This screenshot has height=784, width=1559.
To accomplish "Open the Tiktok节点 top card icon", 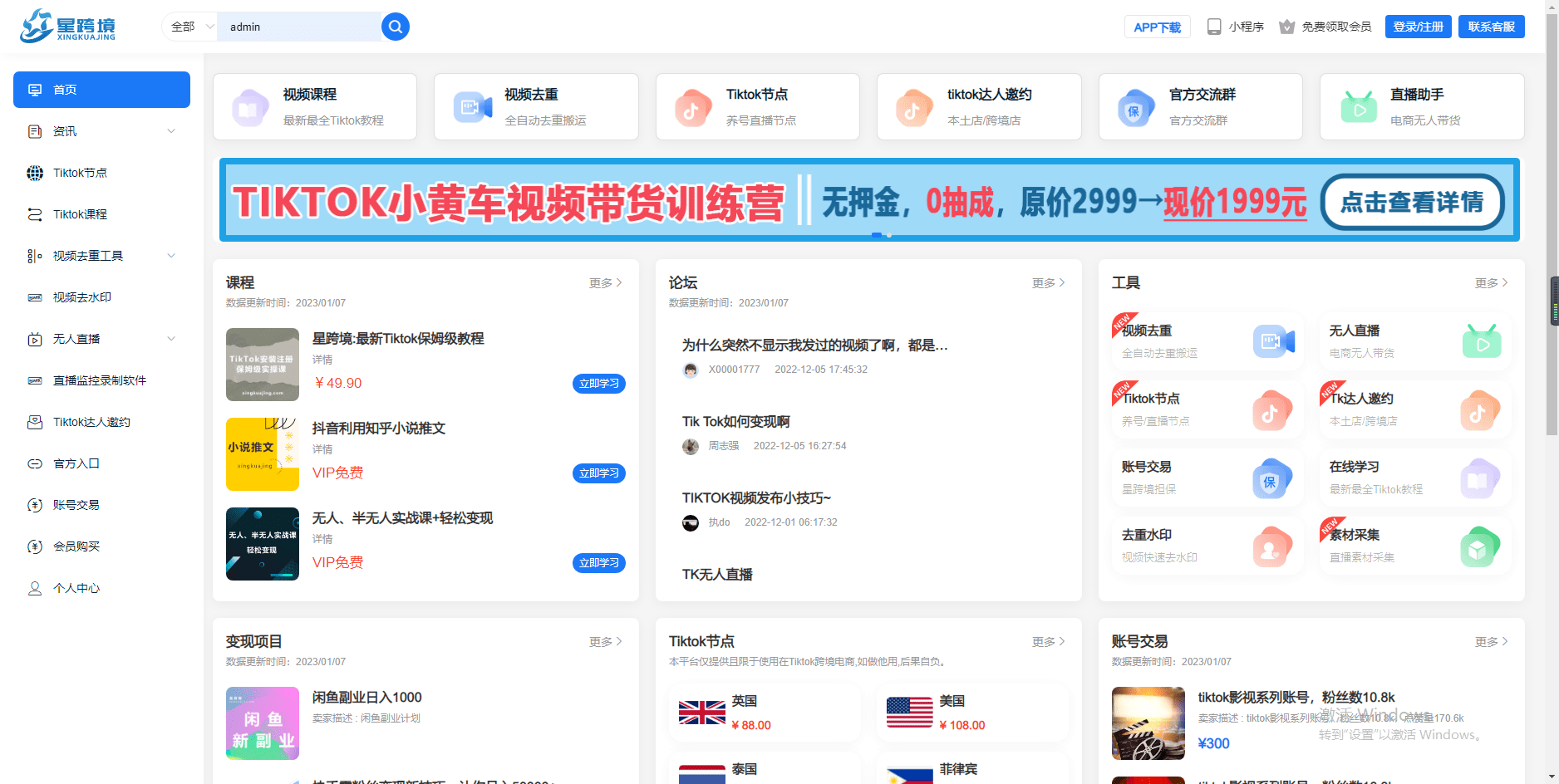I will point(693,108).
